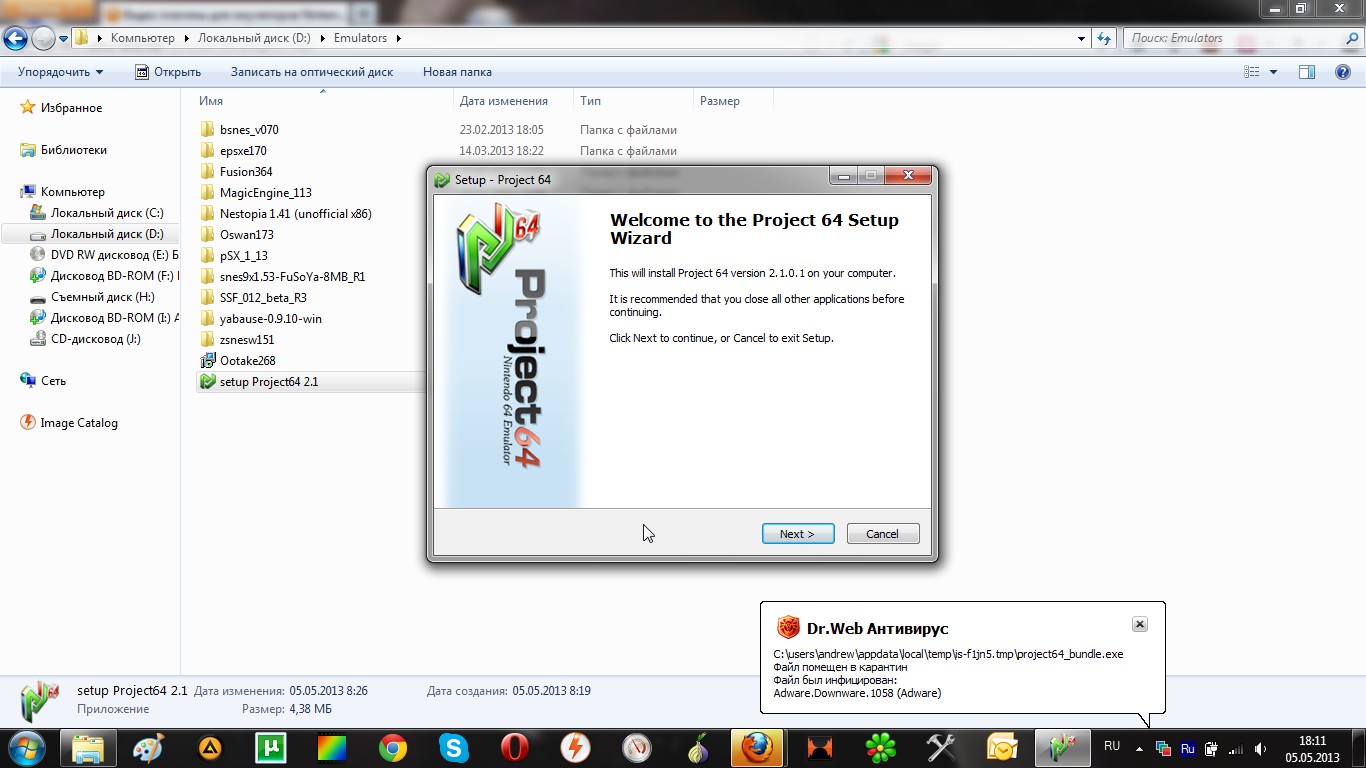Open Windows Explorer from the taskbar

(88, 748)
